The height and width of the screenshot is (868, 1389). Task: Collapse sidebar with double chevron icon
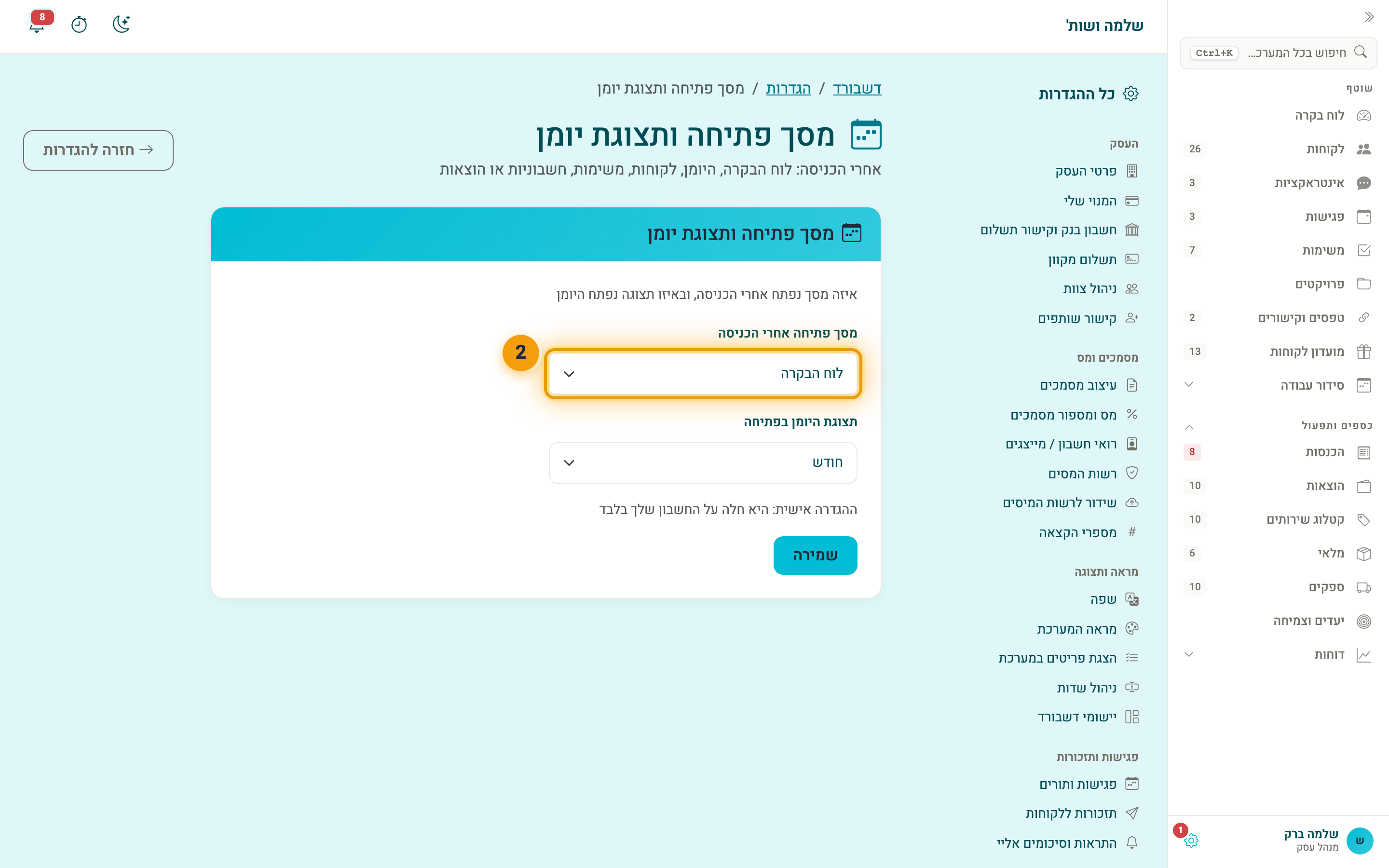pos(1369,17)
